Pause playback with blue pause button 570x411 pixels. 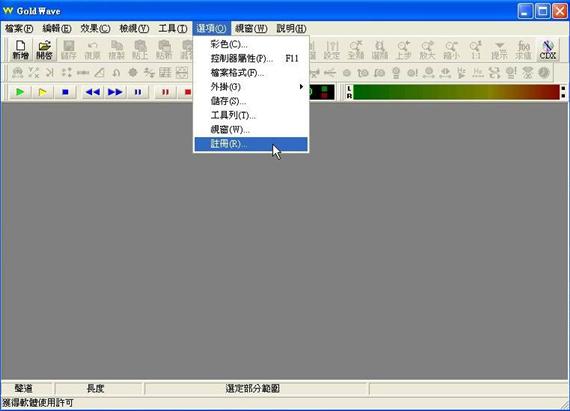coord(138,92)
